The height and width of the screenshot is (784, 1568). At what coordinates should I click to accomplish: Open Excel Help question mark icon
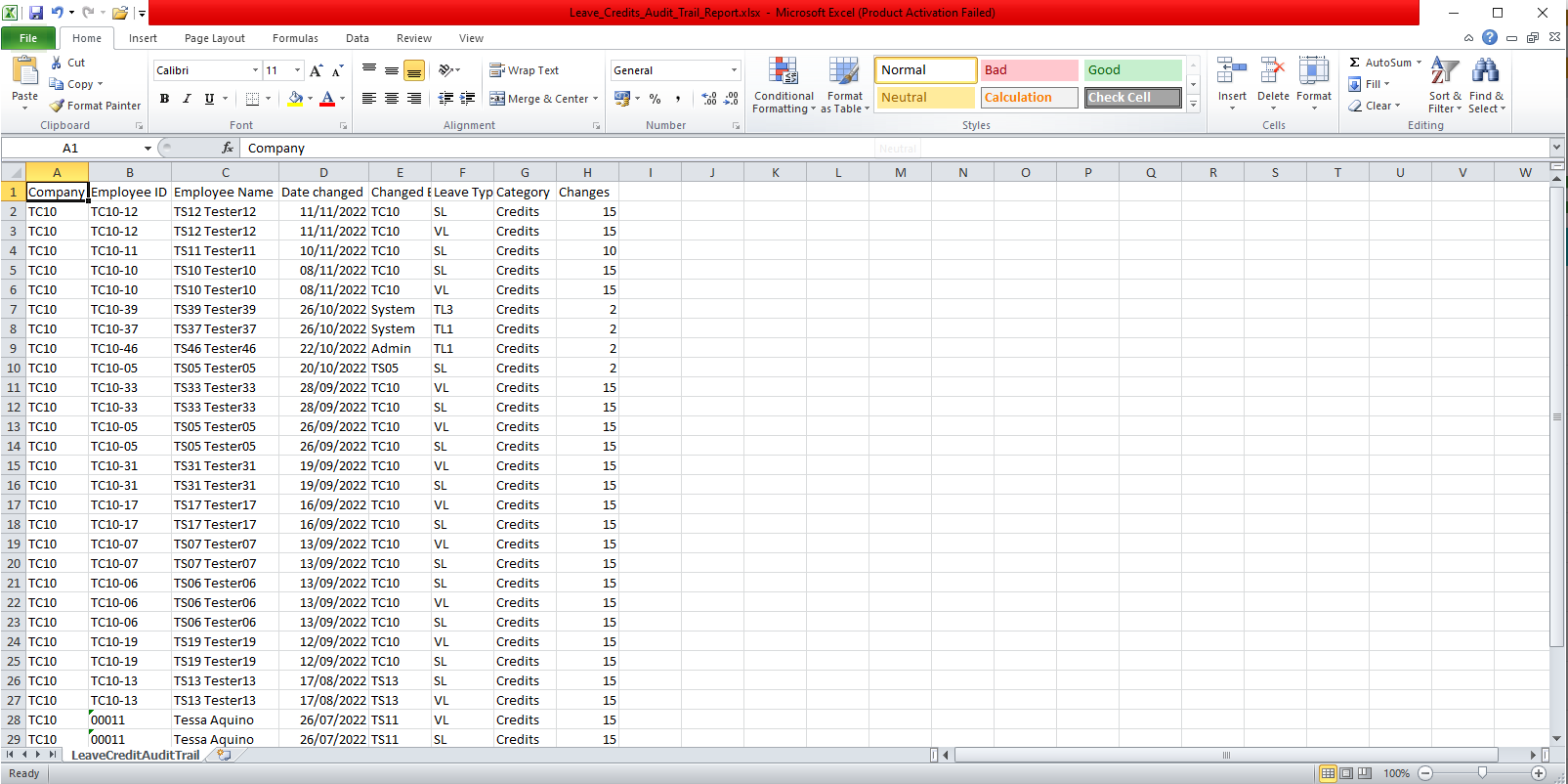coord(1490,37)
